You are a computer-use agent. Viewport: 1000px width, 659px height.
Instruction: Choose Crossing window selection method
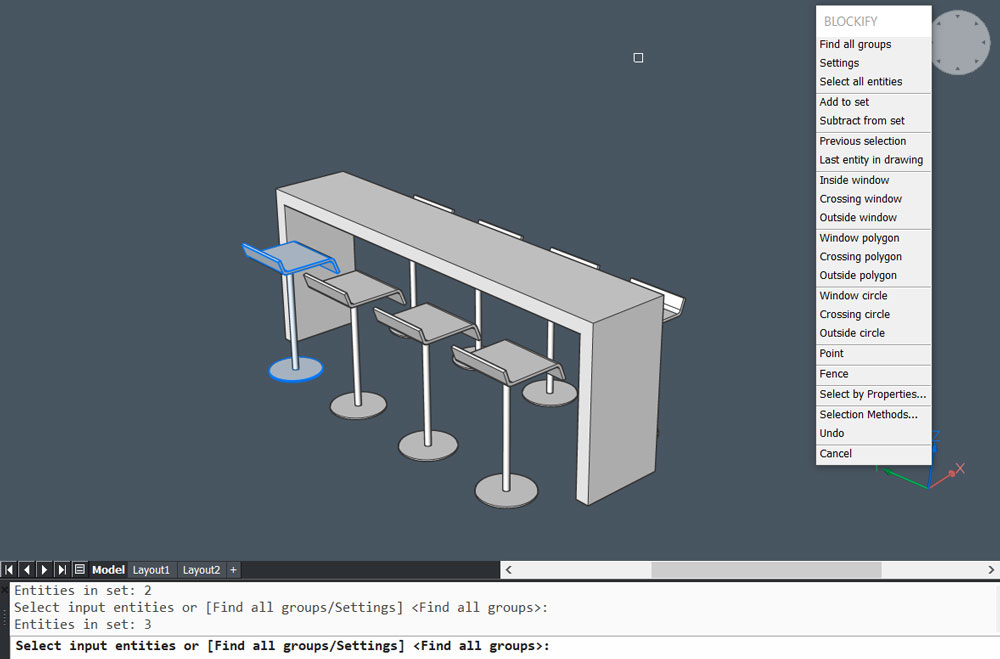tap(860, 199)
